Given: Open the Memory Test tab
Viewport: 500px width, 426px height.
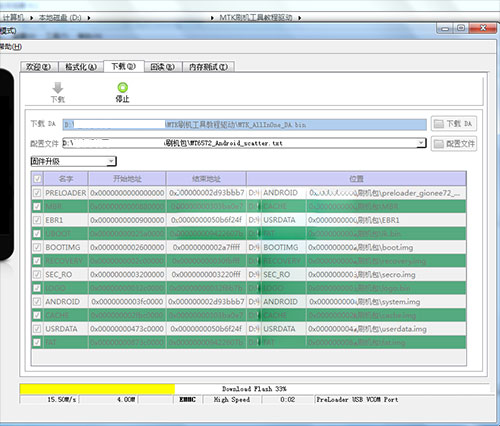Looking at the screenshot, I should (x=209, y=67).
